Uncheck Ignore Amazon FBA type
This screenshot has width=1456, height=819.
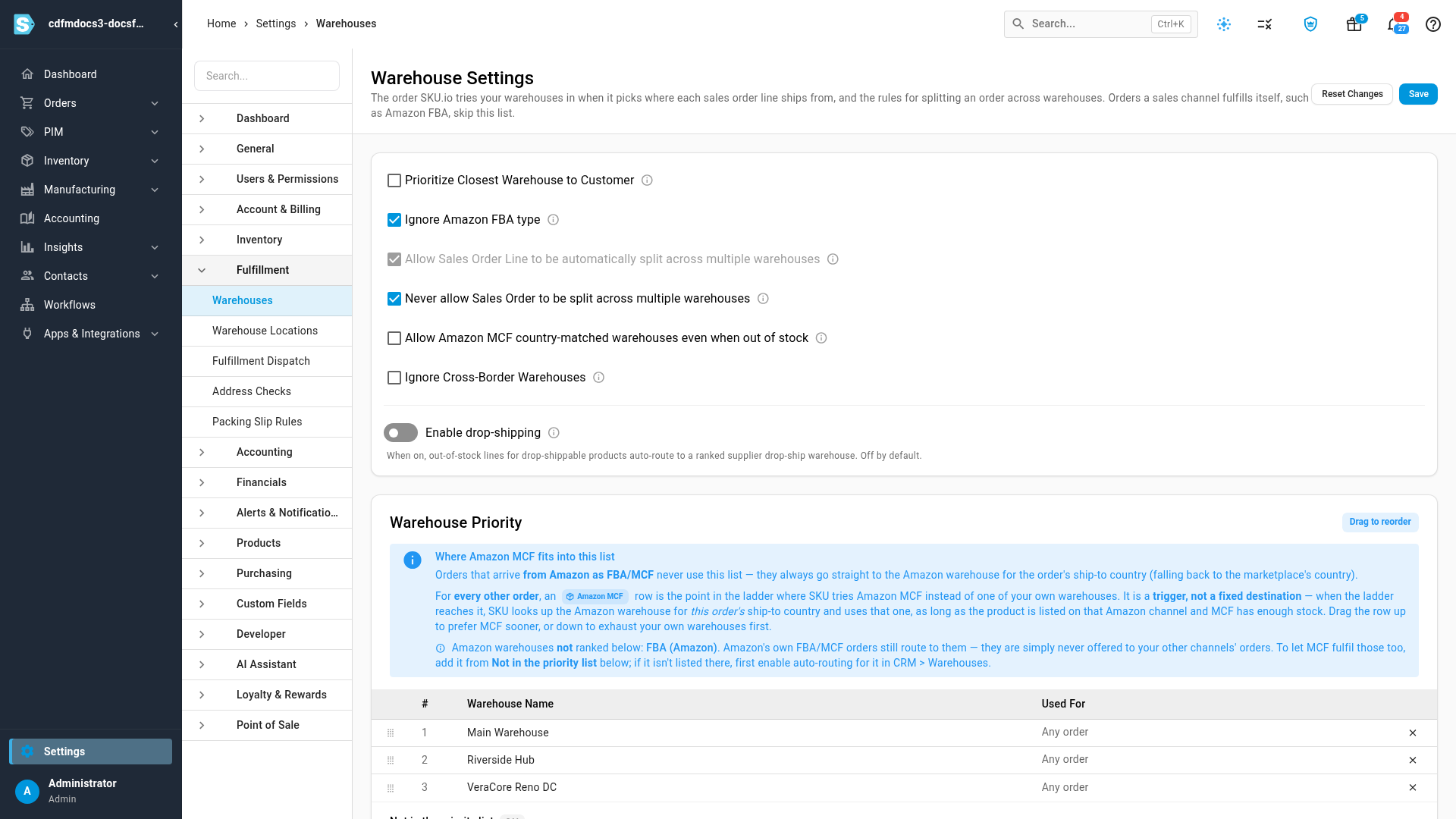pos(394,220)
